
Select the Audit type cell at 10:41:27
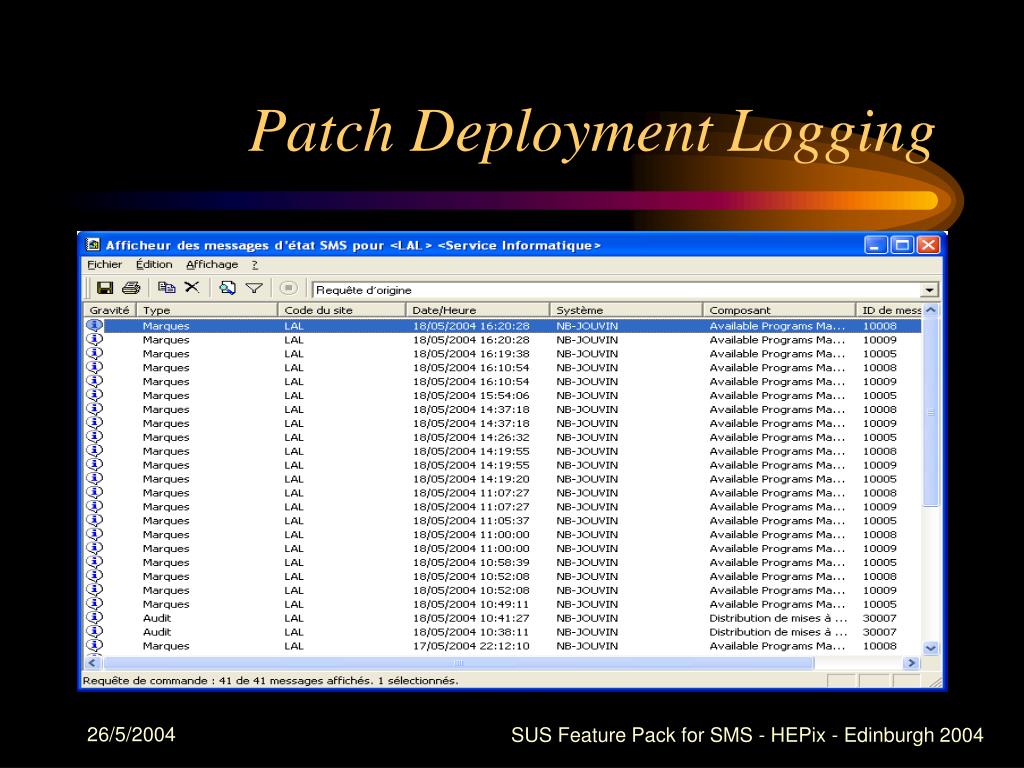pyautogui.click(x=157, y=618)
